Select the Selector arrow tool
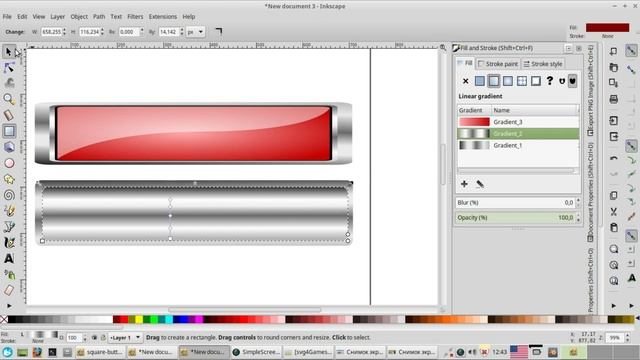This screenshot has height=360, width=640. click(x=9, y=51)
